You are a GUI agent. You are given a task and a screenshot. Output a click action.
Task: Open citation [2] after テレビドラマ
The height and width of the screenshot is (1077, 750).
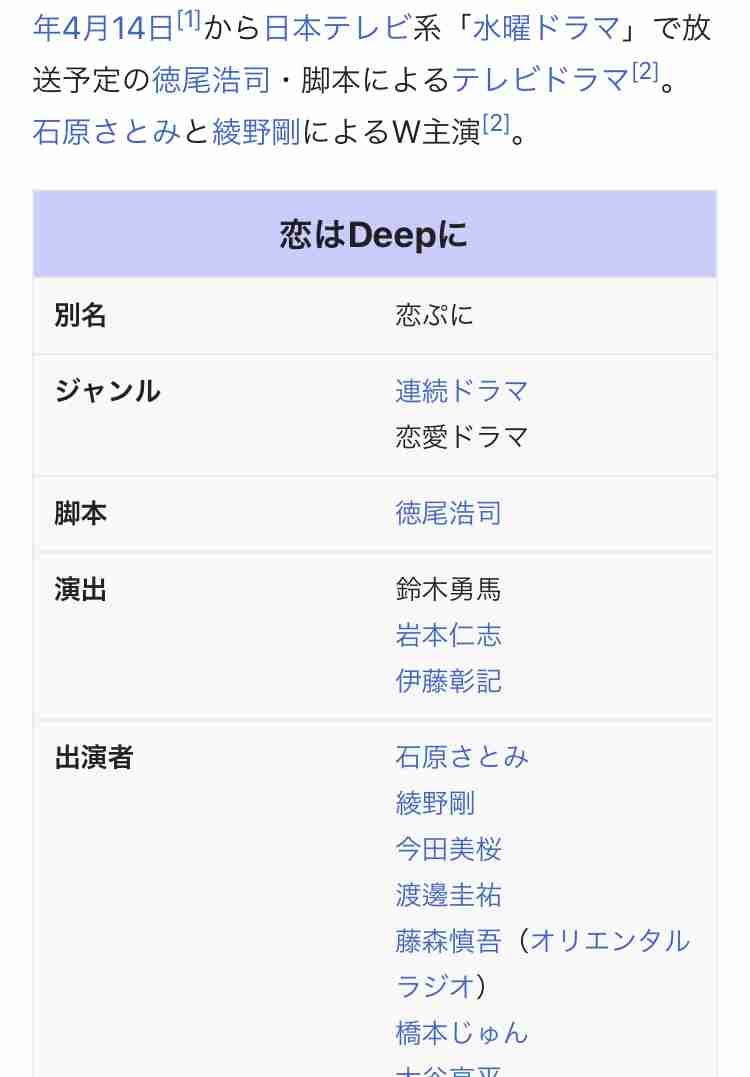tap(645, 71)
